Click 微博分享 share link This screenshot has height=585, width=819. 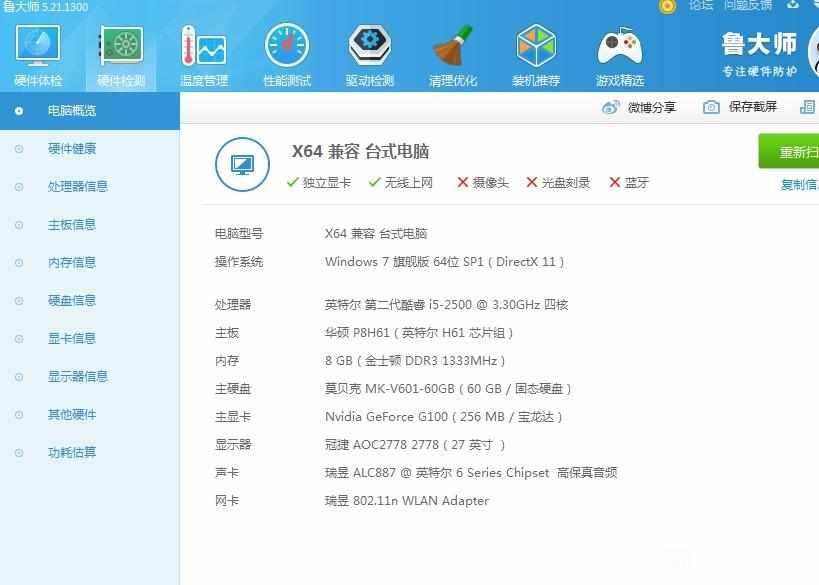click(651, 108)
